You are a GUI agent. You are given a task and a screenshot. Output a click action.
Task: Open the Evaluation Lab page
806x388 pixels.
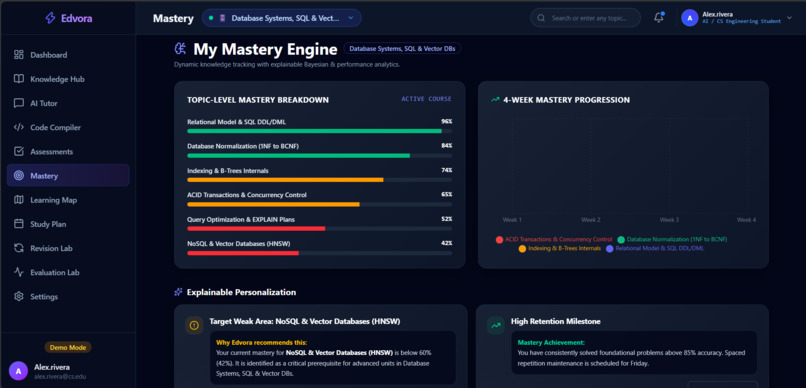click(x=68, y=272)
